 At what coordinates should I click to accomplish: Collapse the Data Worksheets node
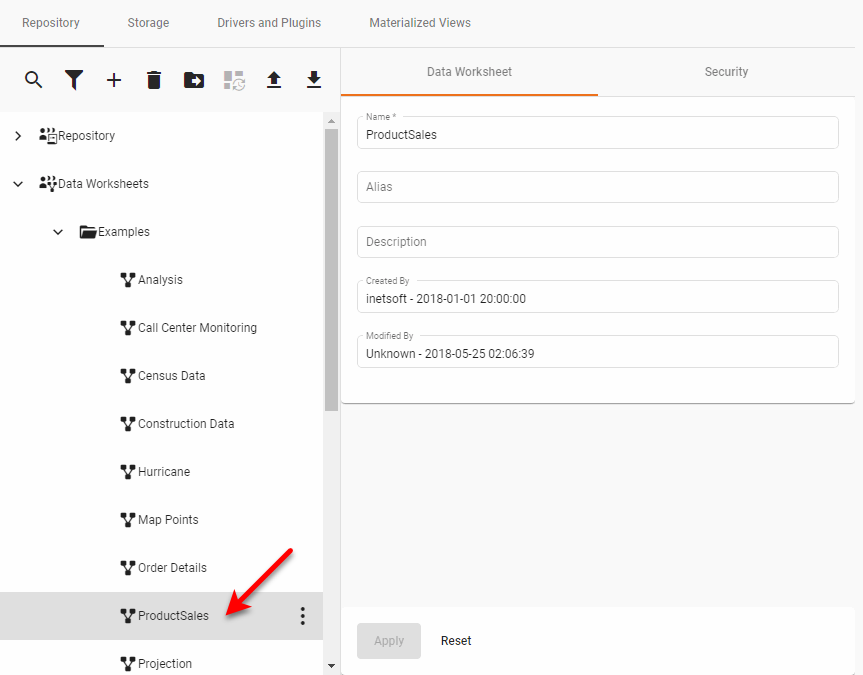point(18,183)
